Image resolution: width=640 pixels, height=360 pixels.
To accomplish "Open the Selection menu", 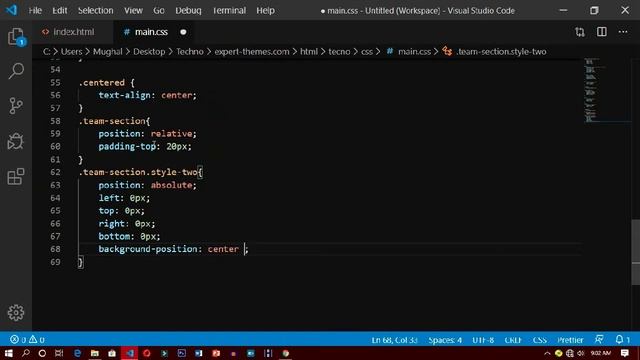I will (x=96, y=10).
